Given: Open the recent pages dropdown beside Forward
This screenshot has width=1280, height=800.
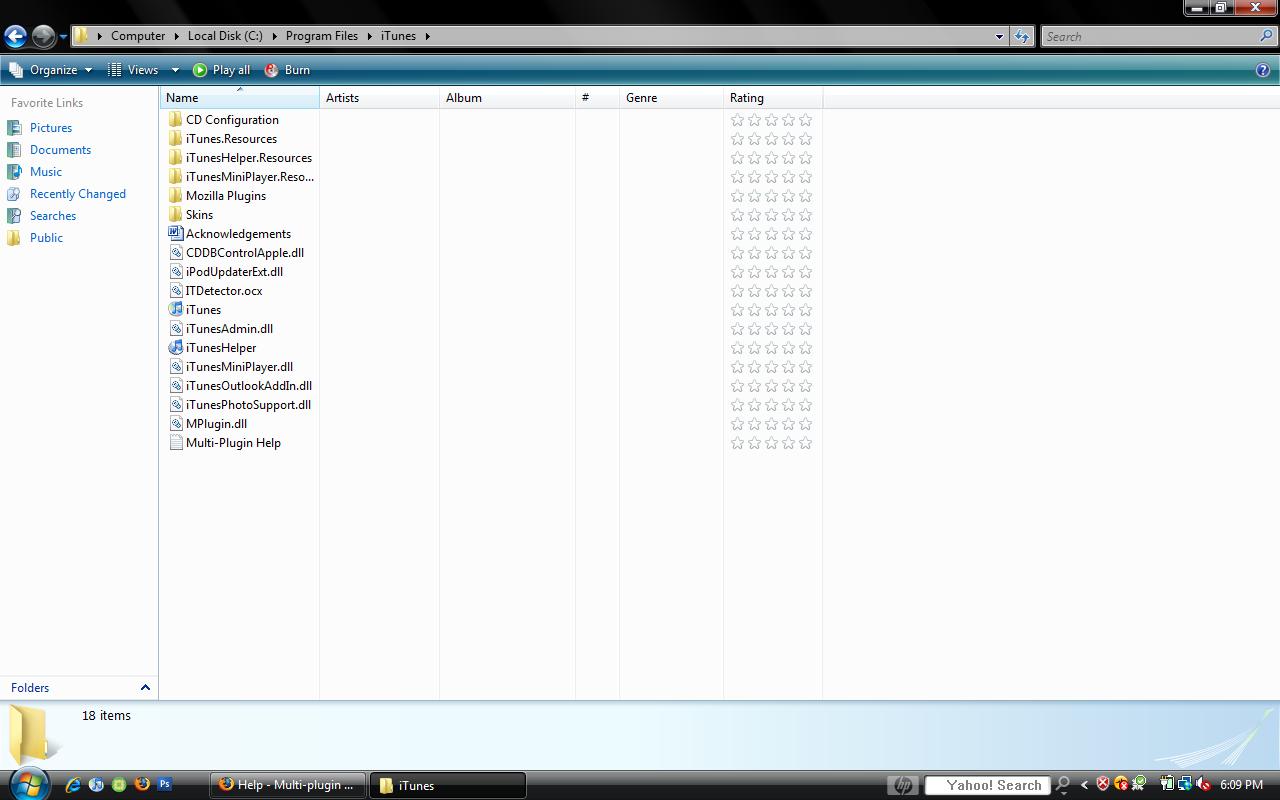Looking at the screenshot, I should pos(63,37).
